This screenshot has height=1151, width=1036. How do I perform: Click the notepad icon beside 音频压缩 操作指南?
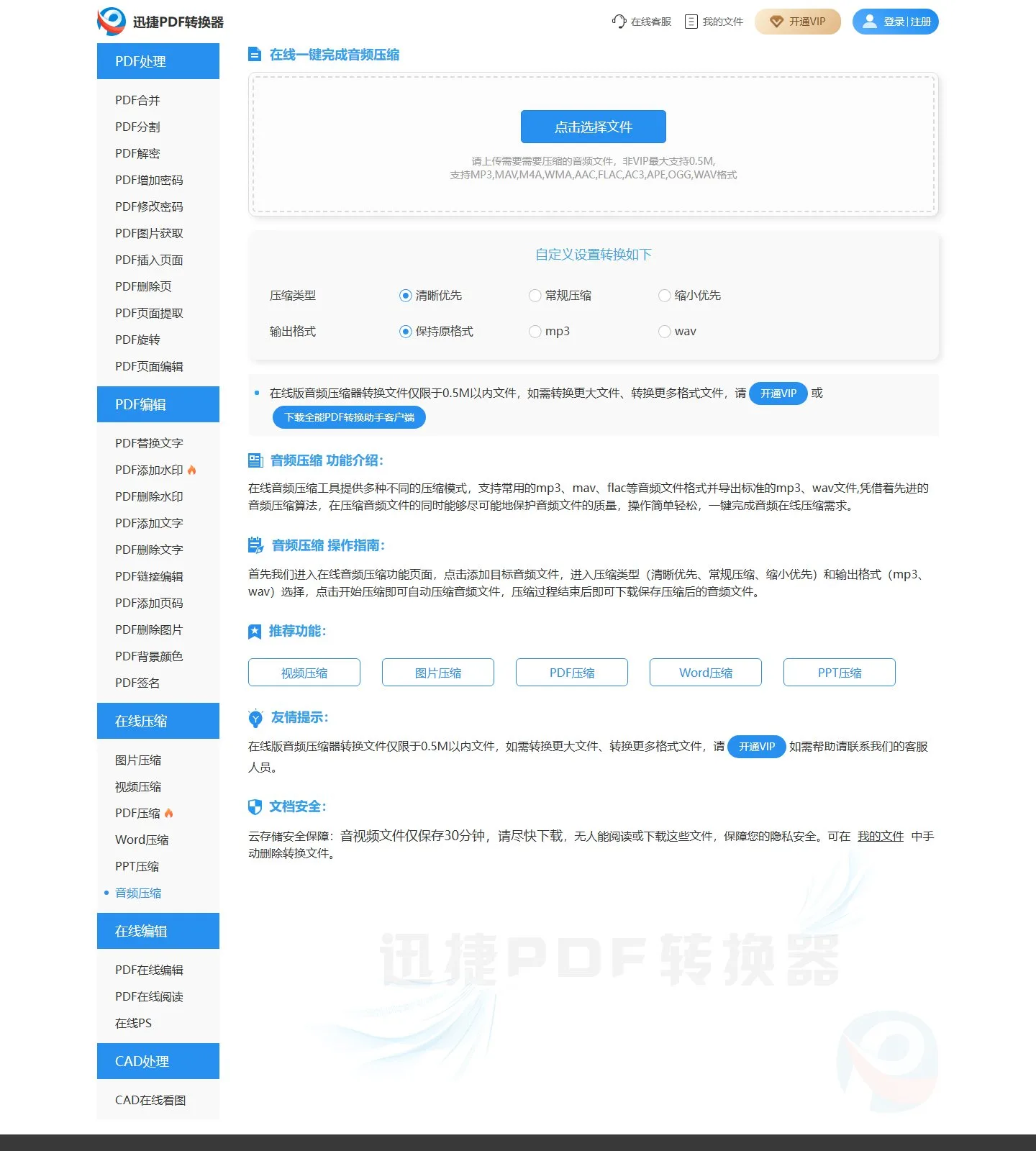click(255, 545)
